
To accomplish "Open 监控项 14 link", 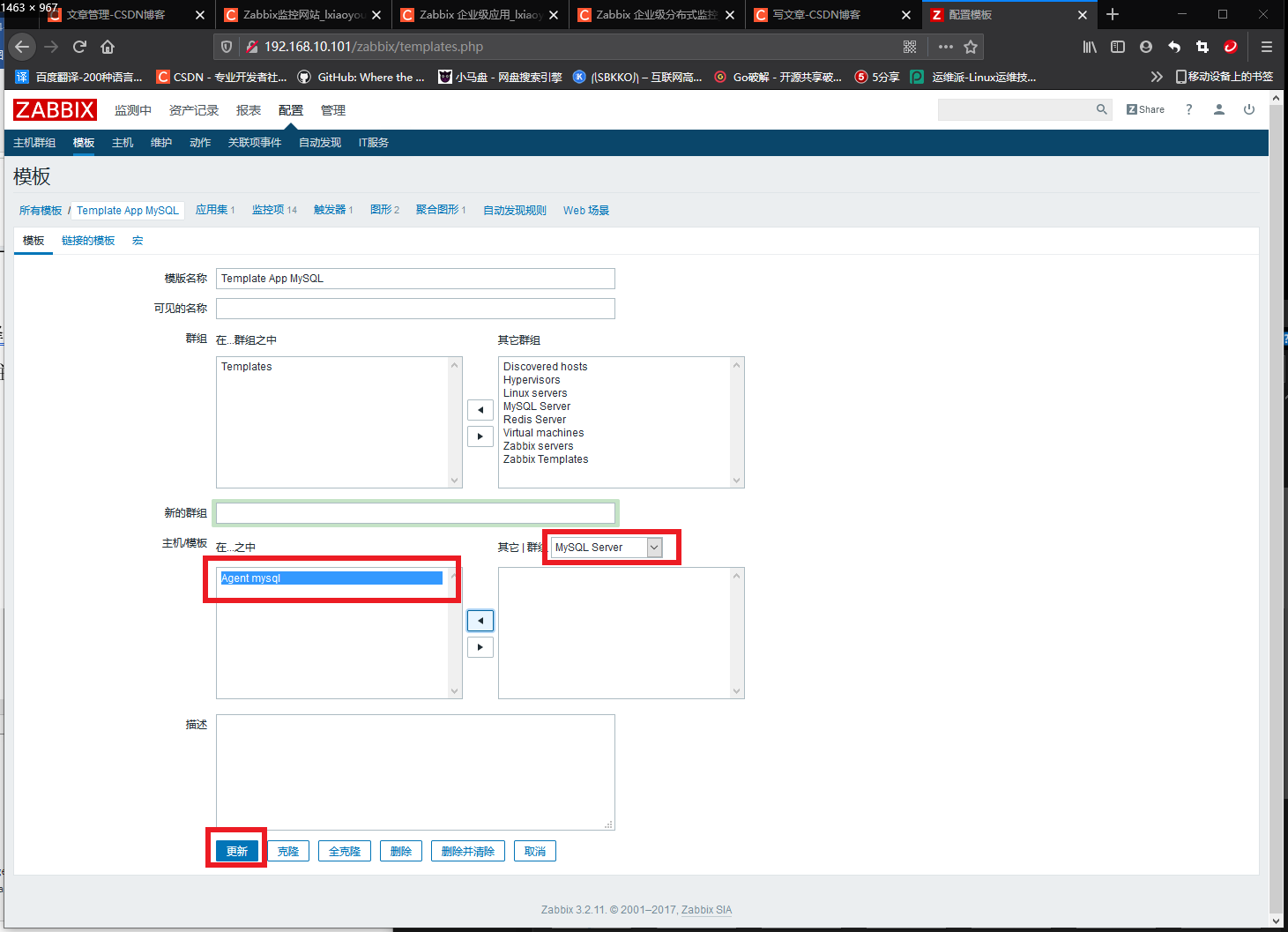I will 274,210.
